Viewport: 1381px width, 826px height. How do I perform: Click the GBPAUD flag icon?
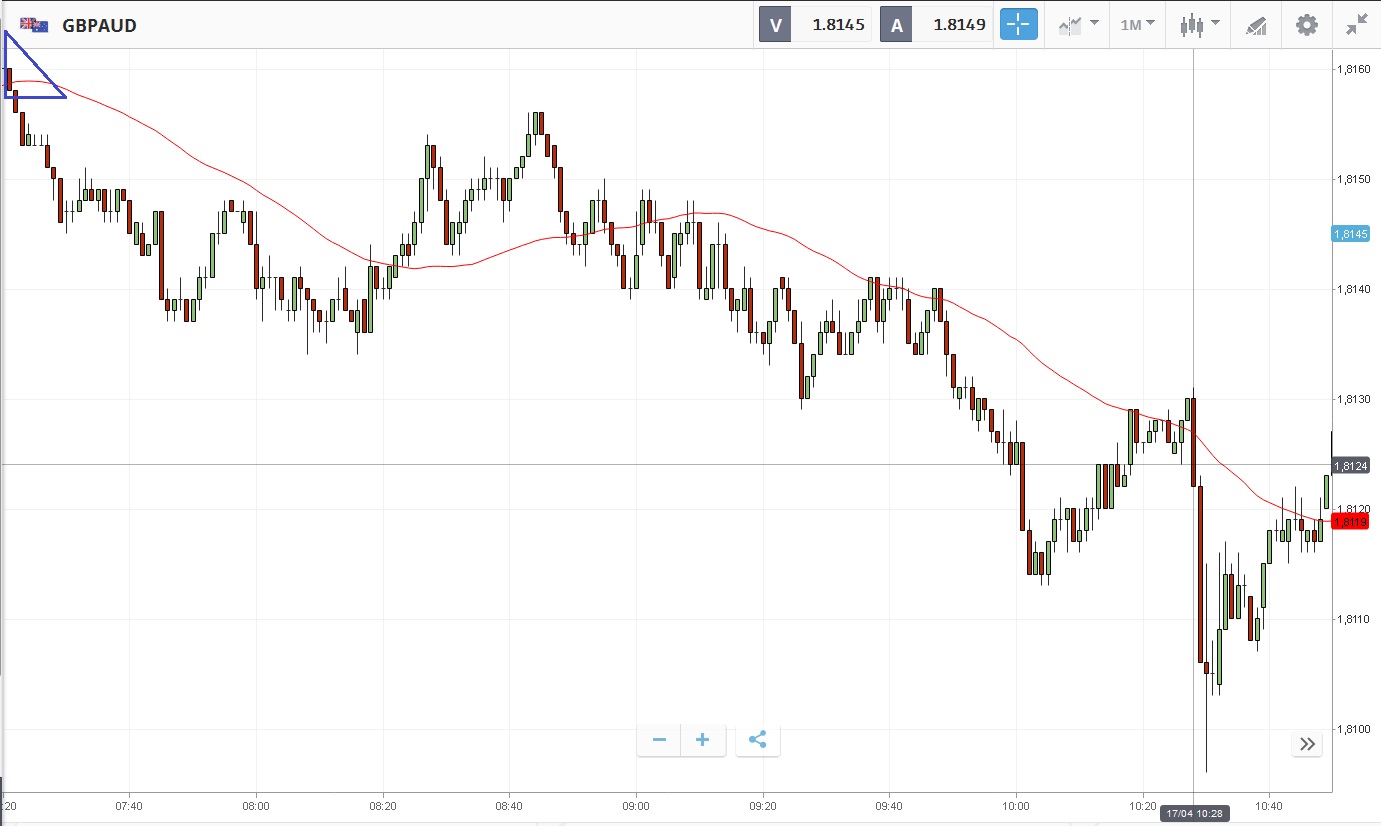tap(34, 25)
